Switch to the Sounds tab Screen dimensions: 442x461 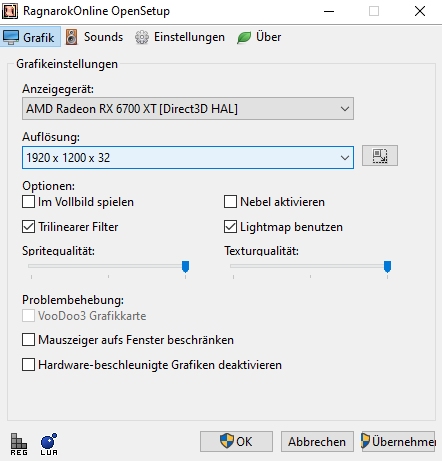[x=95, y=37]
